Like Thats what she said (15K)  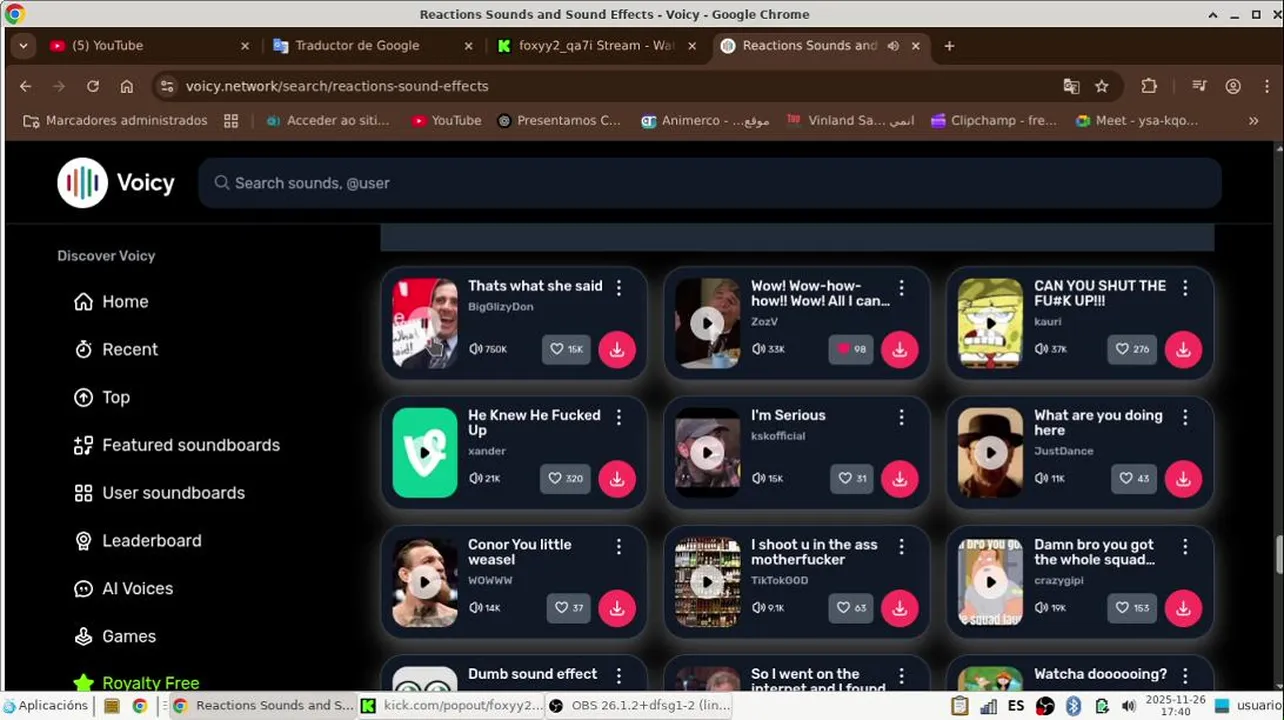(x=566, y=349)
